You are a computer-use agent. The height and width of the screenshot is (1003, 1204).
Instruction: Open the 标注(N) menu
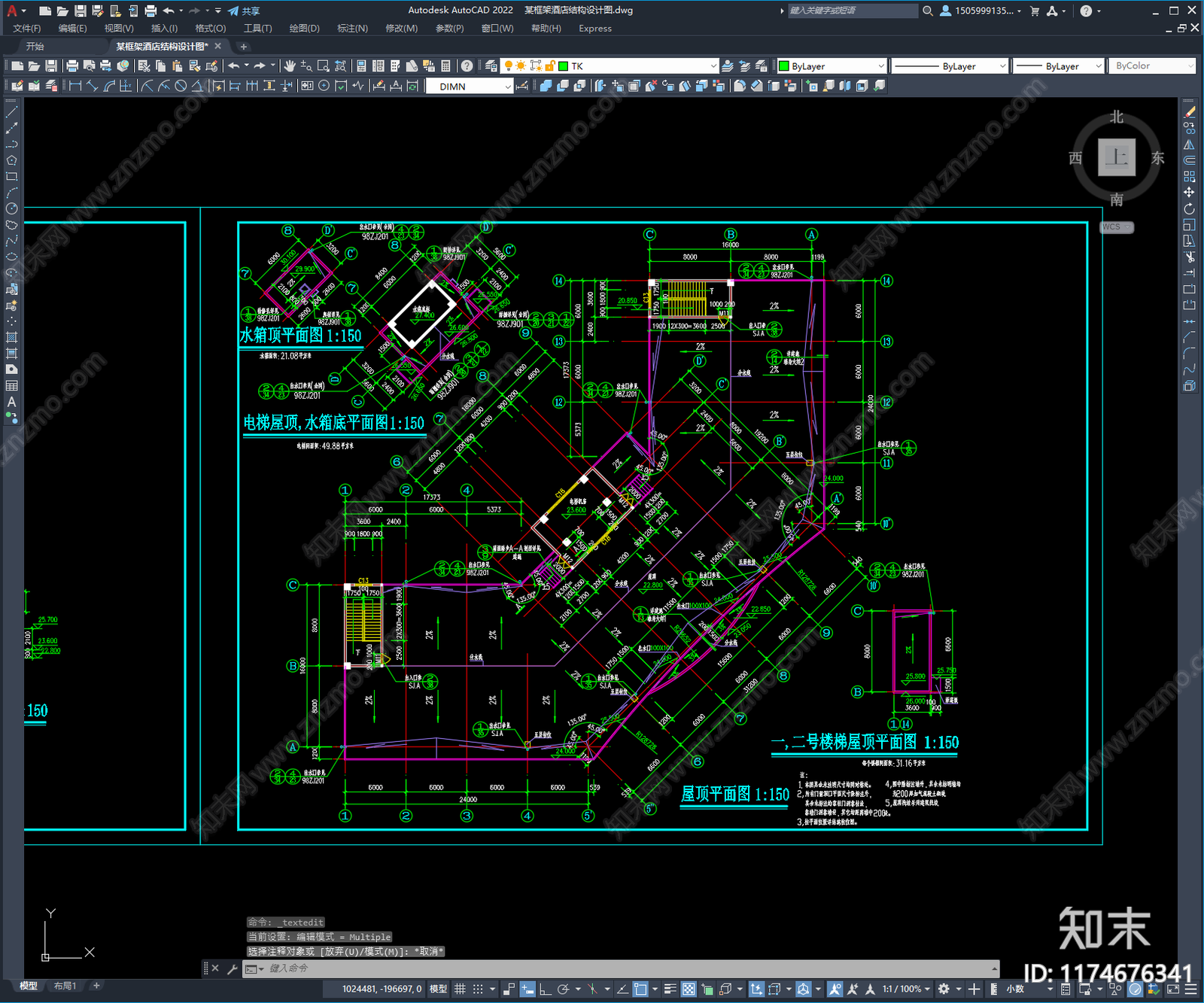pyautogui.click(x=352, y=29)
